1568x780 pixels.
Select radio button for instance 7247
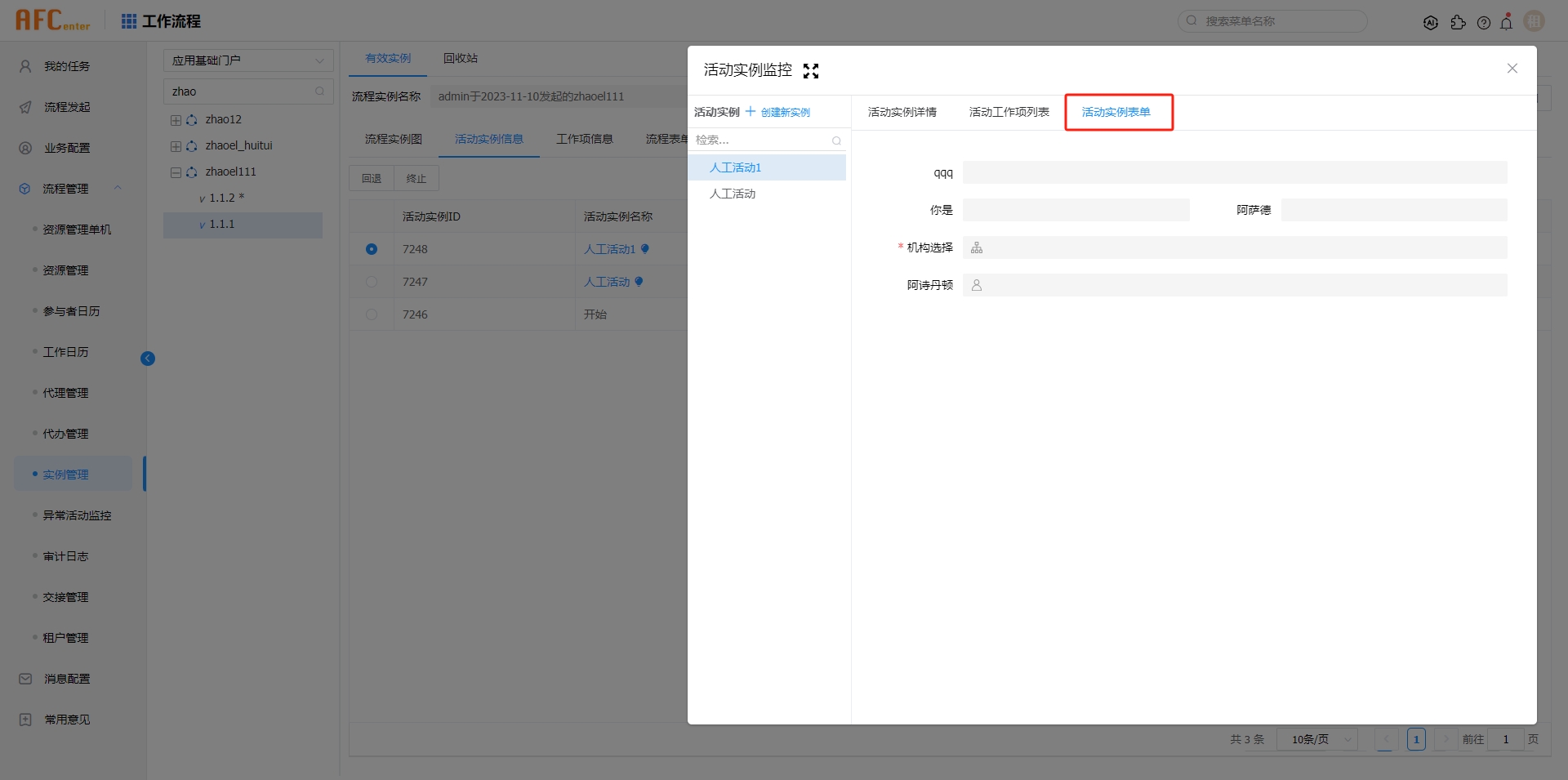pos(372,282)
